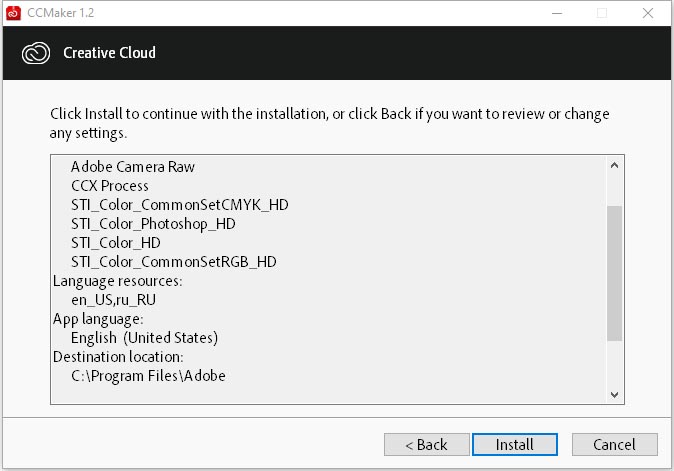Click the Destination location: label
The image size is (674, 471).
click(118, 357)
